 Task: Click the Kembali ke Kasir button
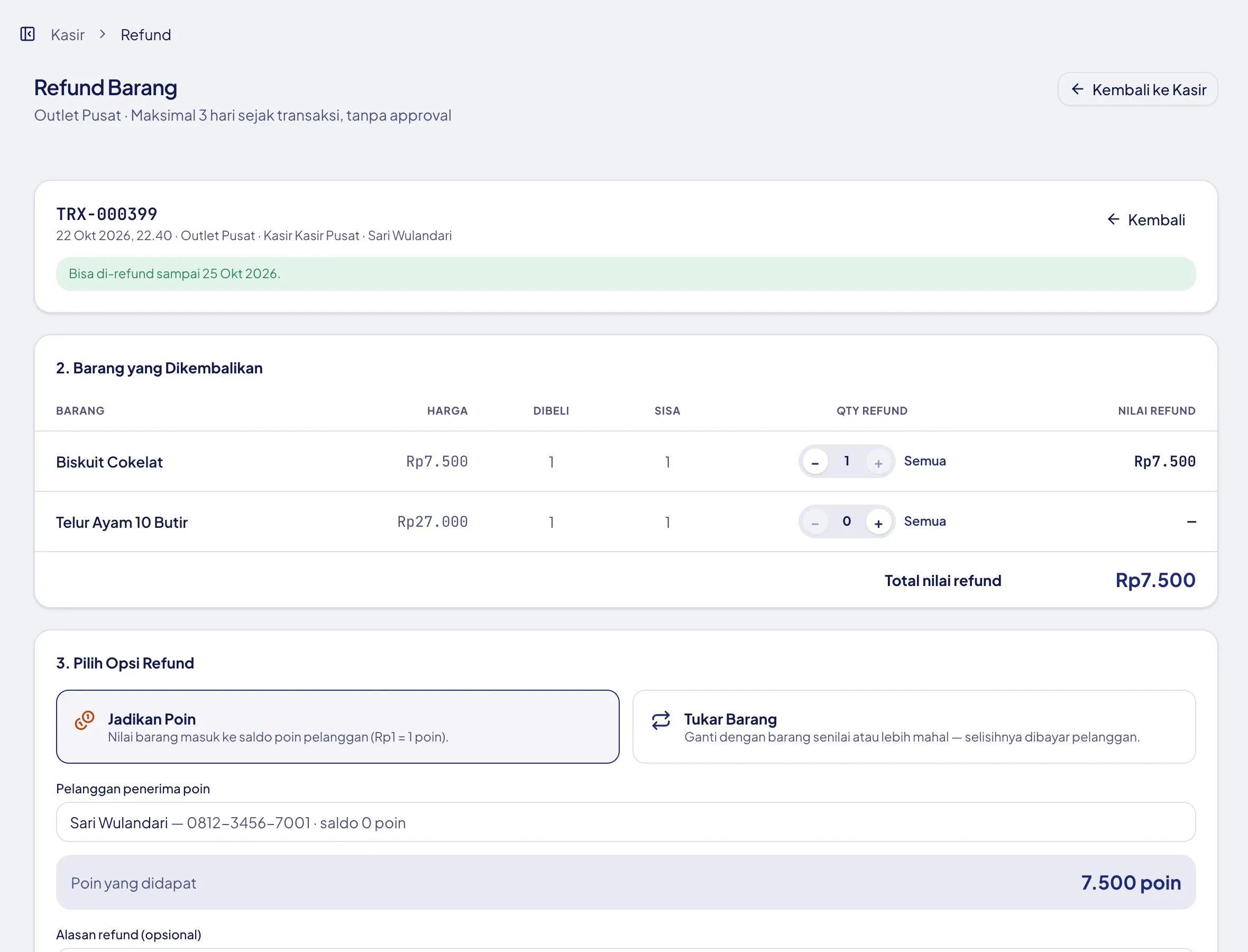click(x=1137, y=89)
